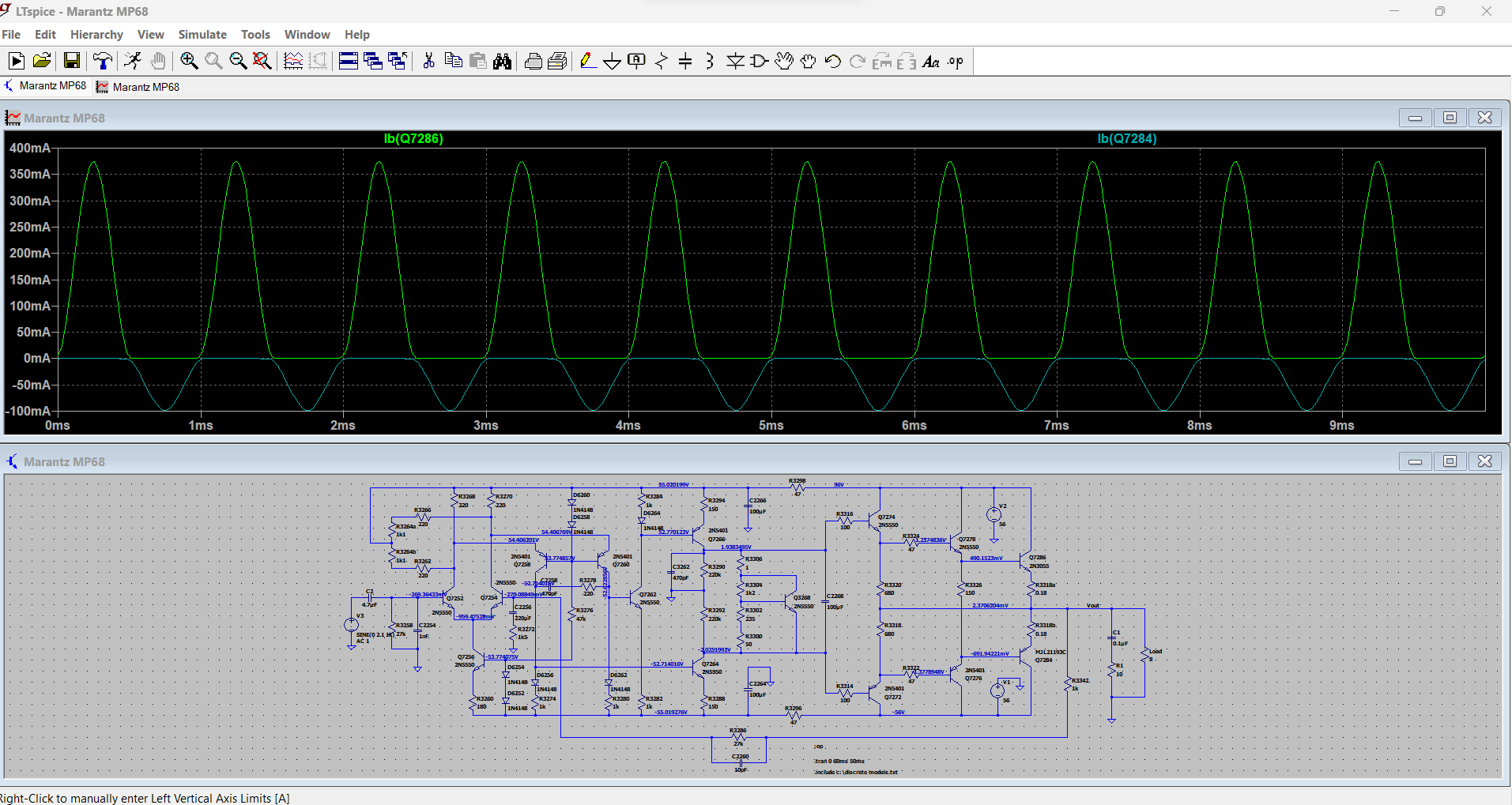Open the Window menu

pyautogui.click(x=307, y=35)
